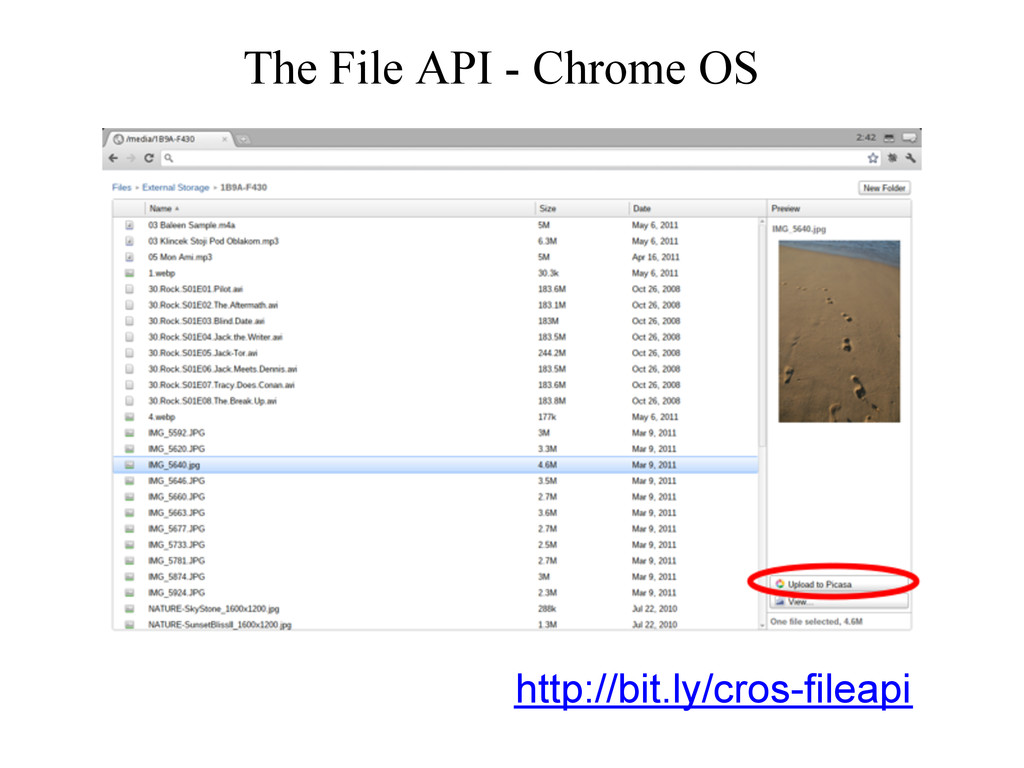Image resolution: width=1024 pixels, height=768 pixels.
Task: Click the 1B9A-F430 breadcrumb label
Action: [x=244, y=187]
